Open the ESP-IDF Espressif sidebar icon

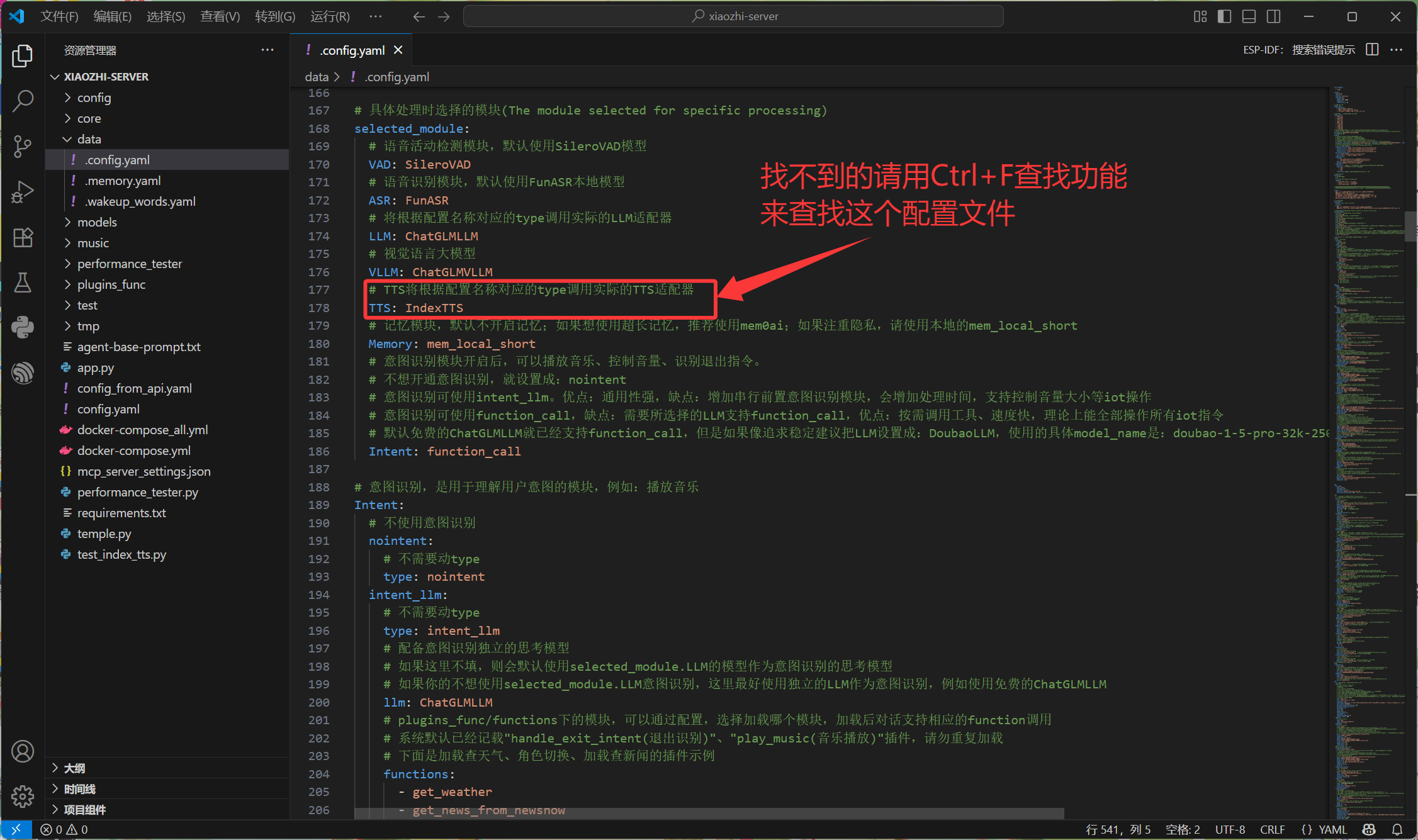(23, 372)
